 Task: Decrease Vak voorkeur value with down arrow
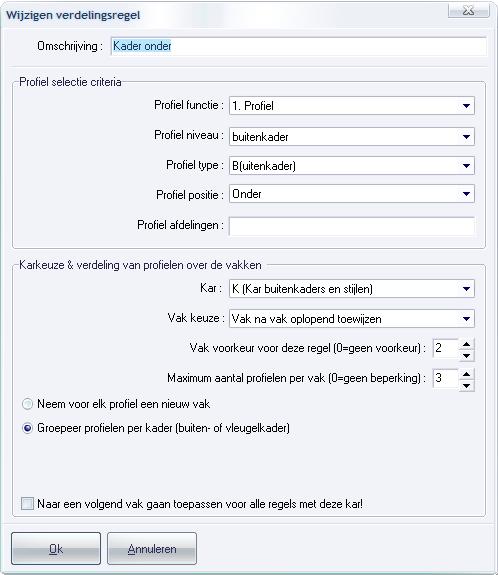point(466,356)
